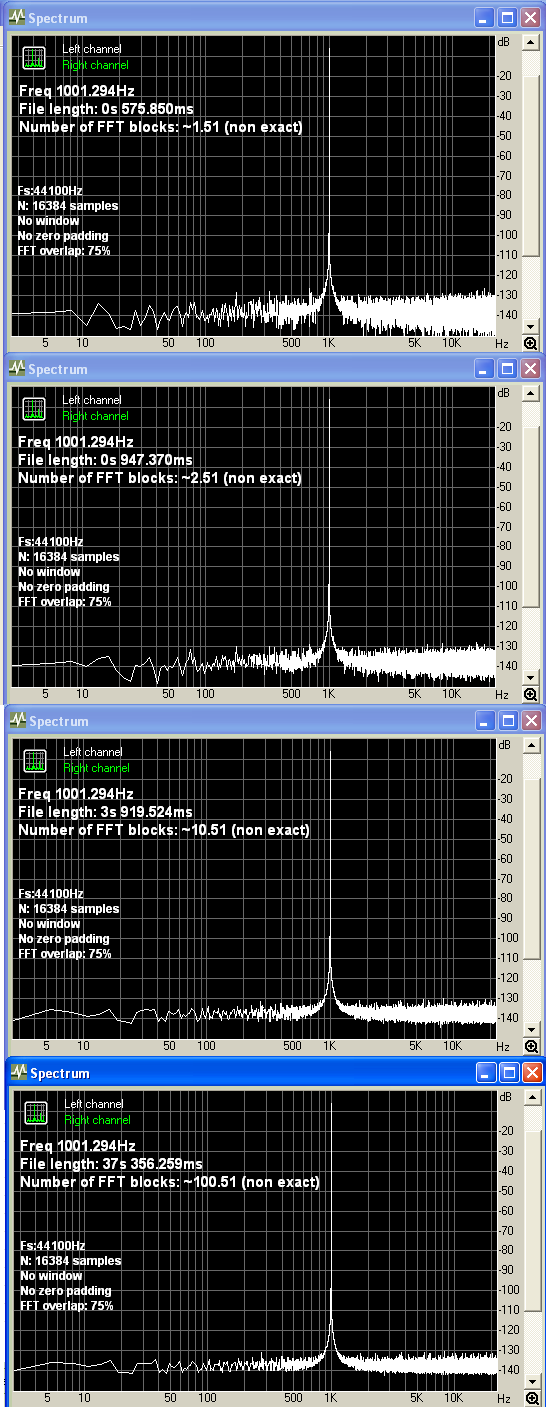Maximize the Spectrum window with ~10.51 FFT blocks
Screen dimensions: 546x1408
click(x=507, y=721)
